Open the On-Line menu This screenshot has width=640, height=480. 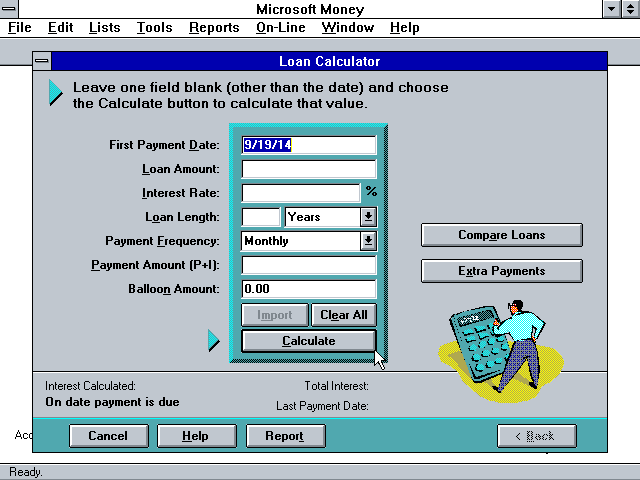tap(281, 28)
